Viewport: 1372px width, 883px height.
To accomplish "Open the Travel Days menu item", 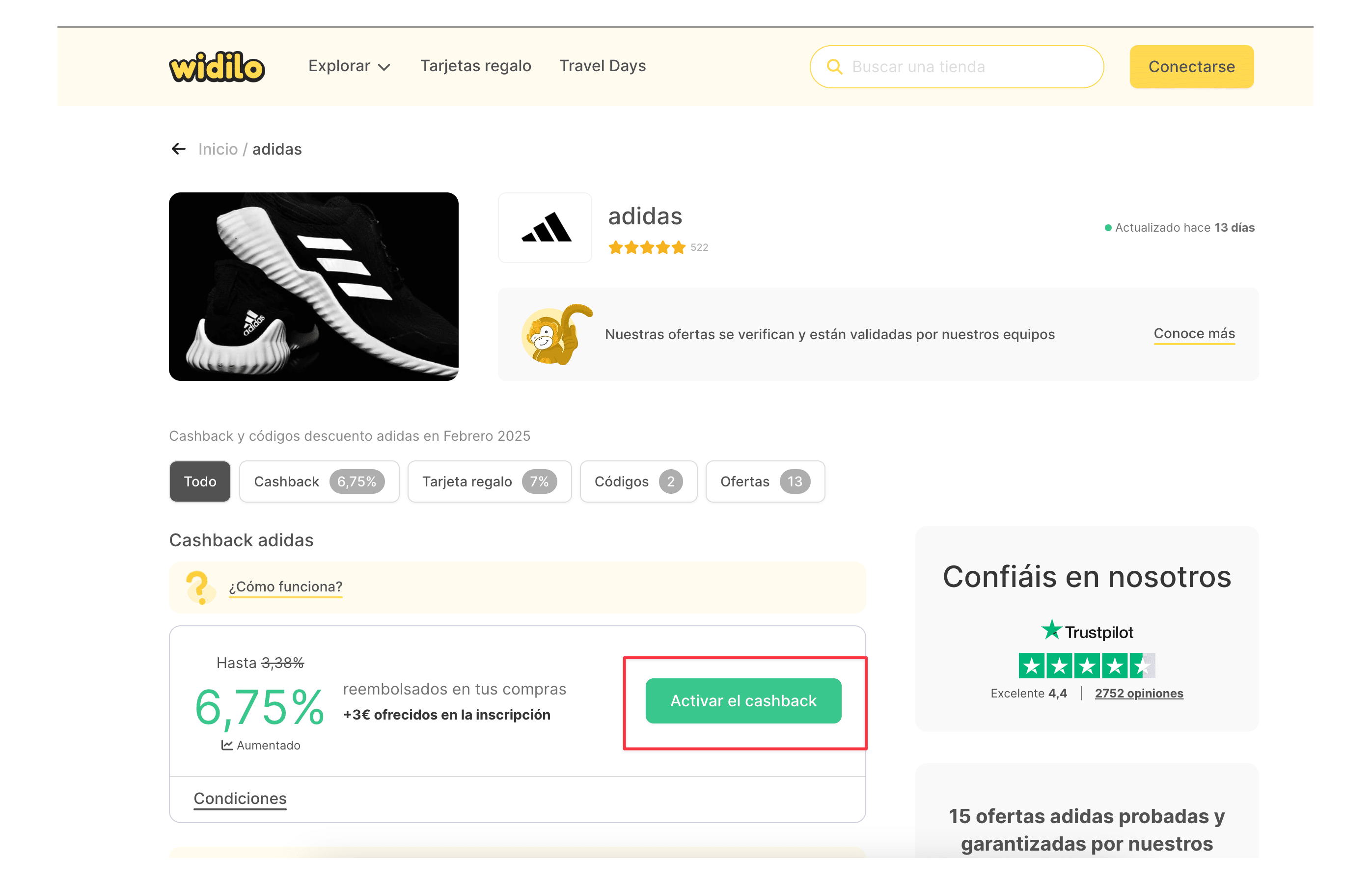I will click(602, 66).
